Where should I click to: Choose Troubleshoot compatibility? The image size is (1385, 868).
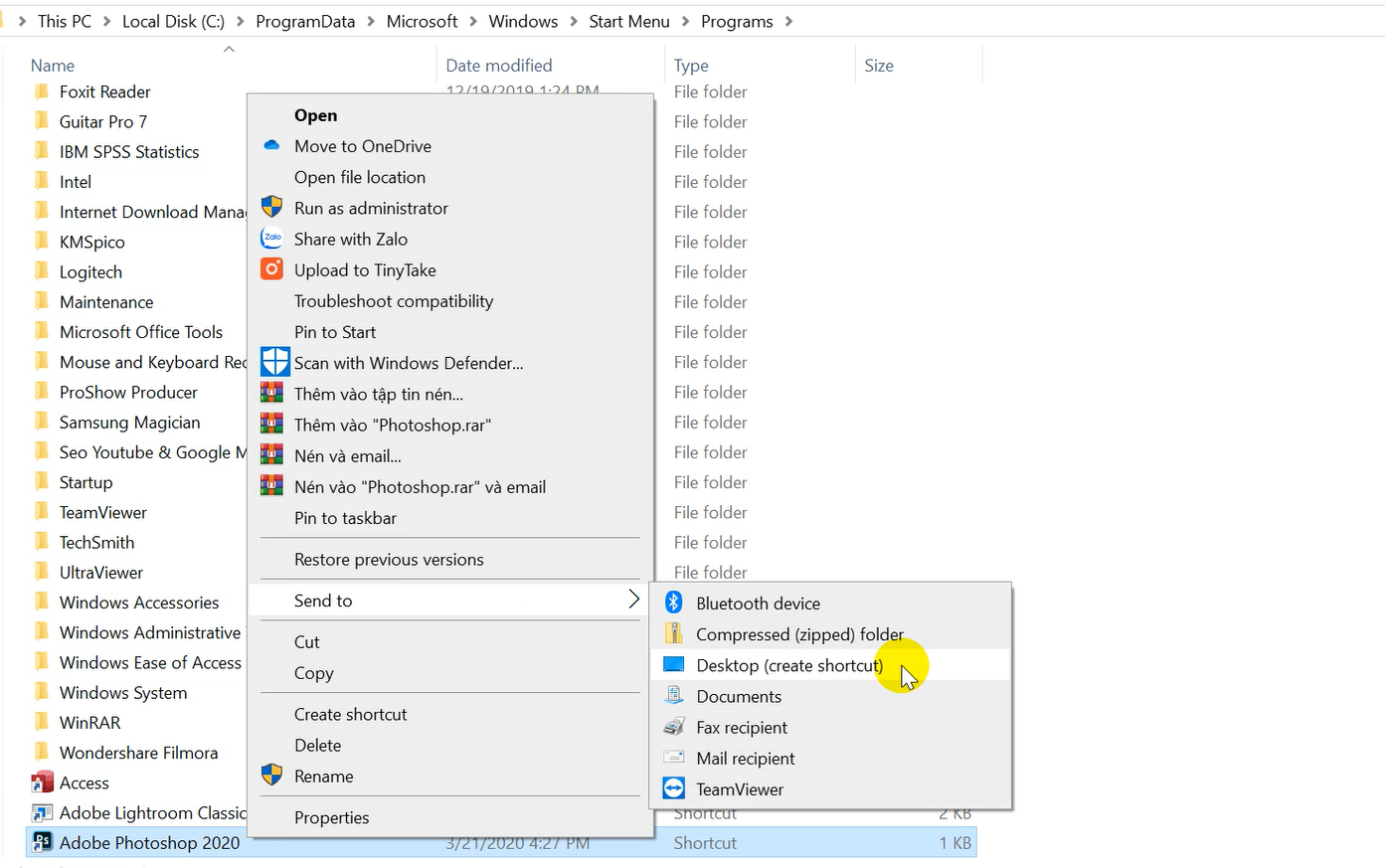coord(394,300)
